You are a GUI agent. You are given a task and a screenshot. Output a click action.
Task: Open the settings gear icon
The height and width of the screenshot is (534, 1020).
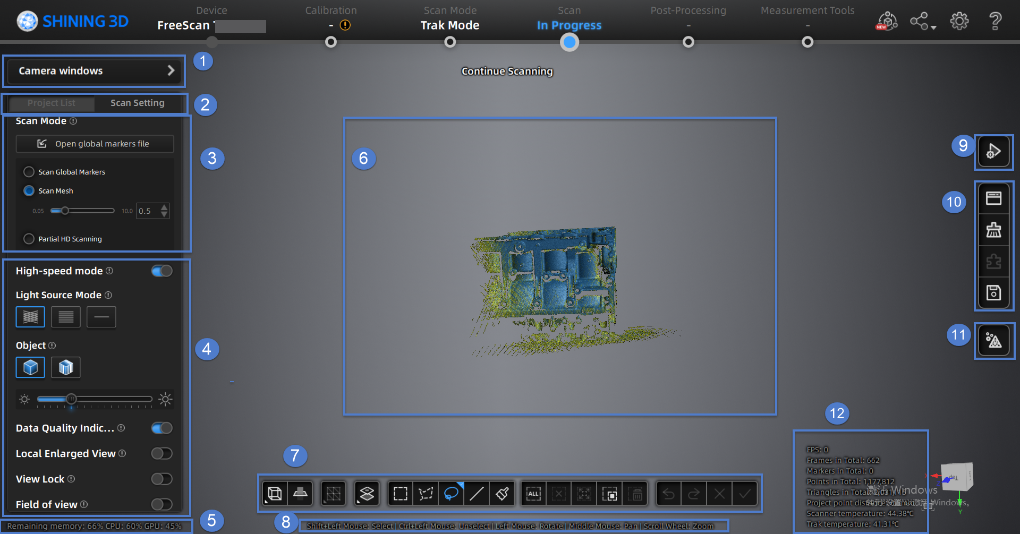pos(959,20)
